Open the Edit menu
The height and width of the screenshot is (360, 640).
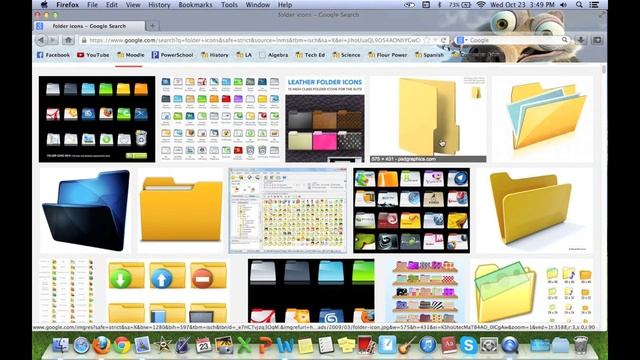(111, 5)
